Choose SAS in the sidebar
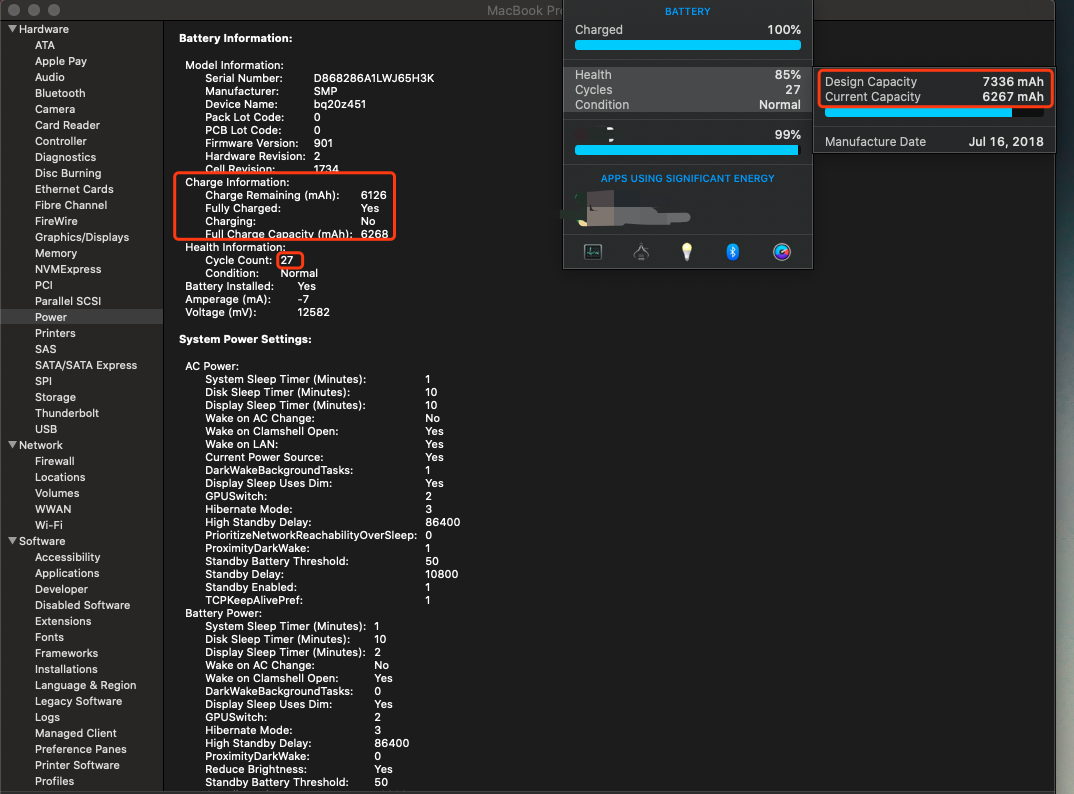Image resolution: width=1074 pixels, height=794 pixels. pos(46,349)
